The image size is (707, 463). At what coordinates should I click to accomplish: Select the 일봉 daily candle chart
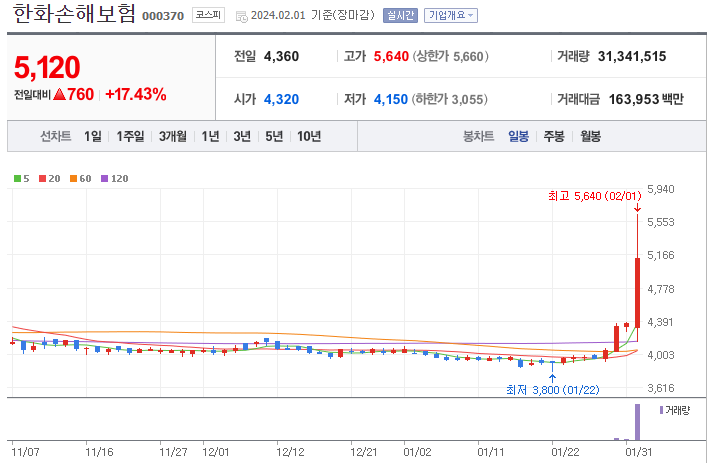coord(519,136)
